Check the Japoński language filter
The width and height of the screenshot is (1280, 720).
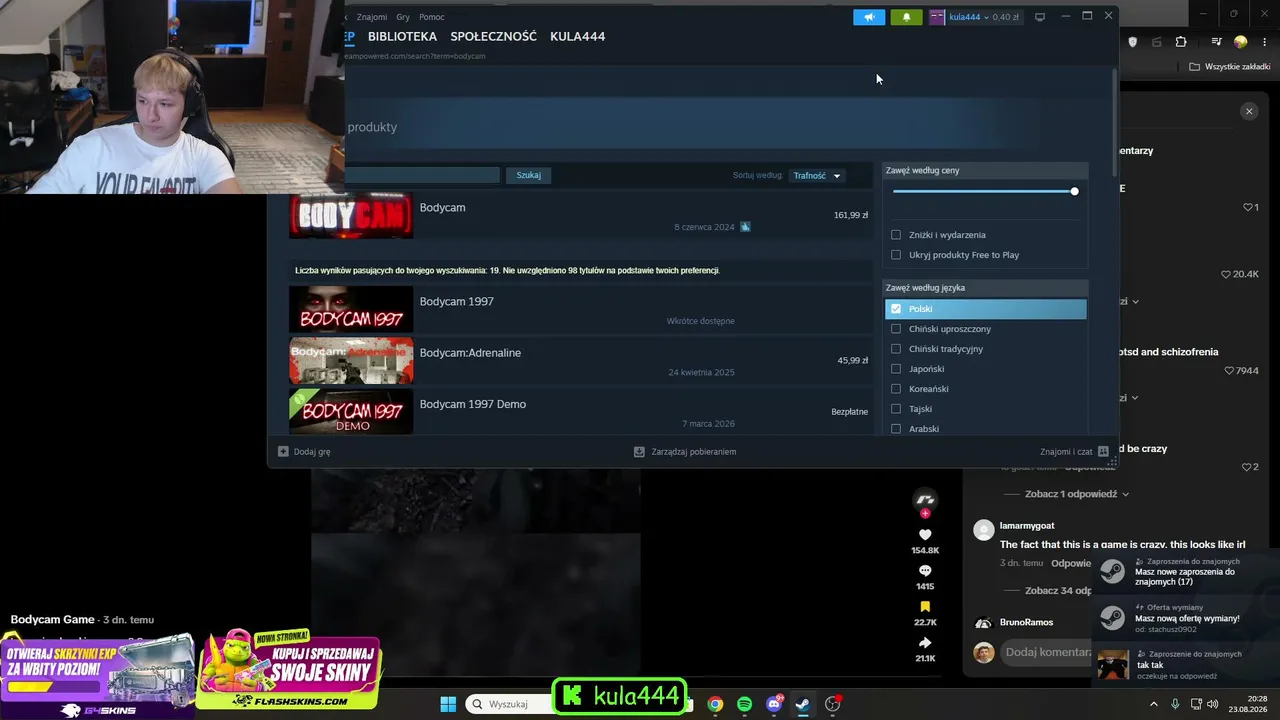click(x=896, y=369)
